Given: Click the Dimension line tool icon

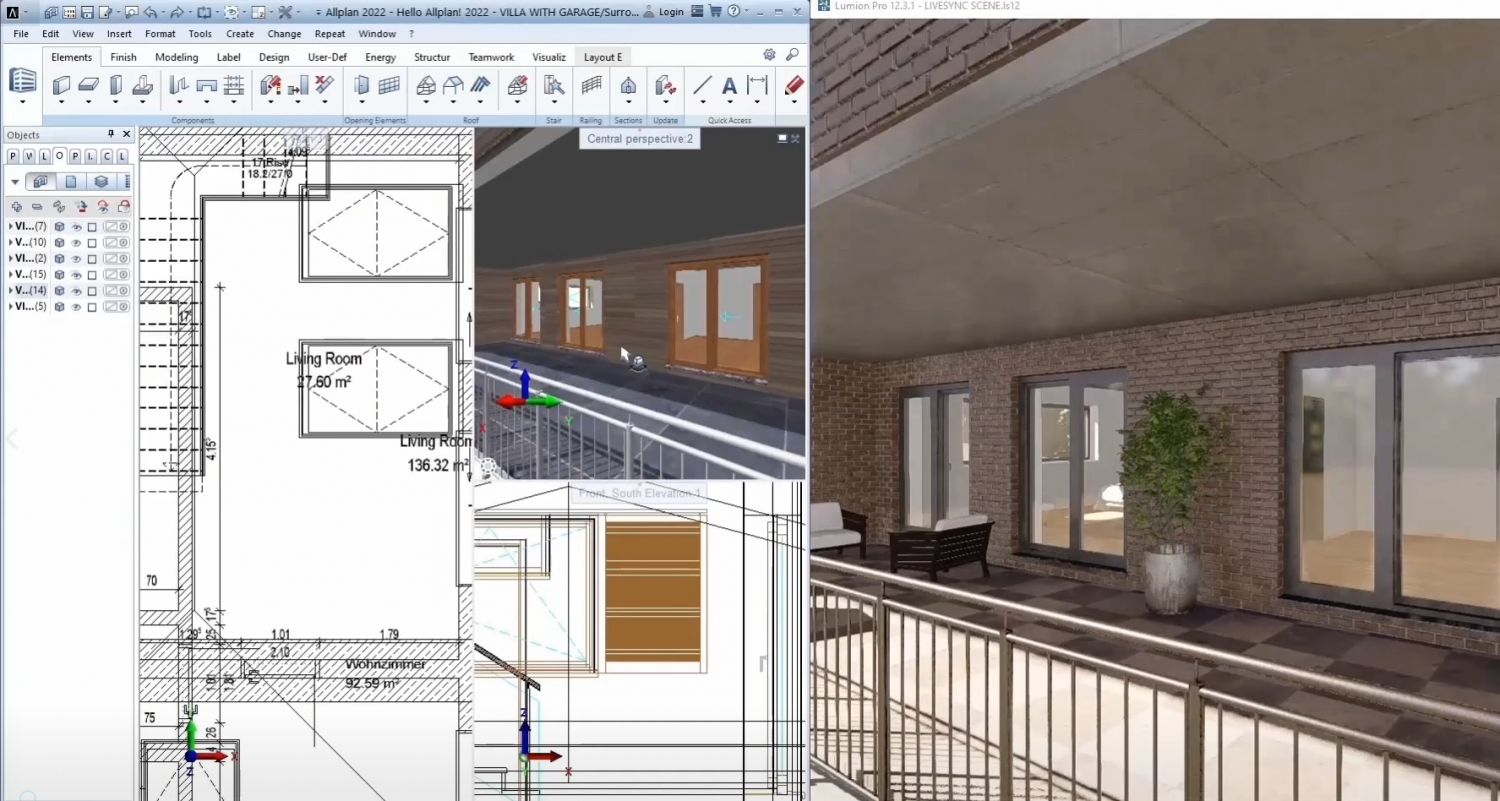Looking at the screenshot, I should coord(758,86).
